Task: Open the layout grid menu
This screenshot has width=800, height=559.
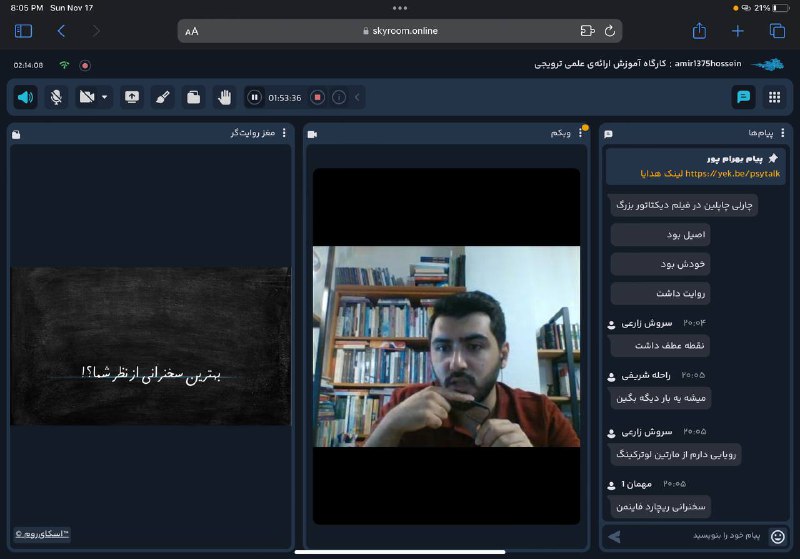Action: (x=774, y=97)
